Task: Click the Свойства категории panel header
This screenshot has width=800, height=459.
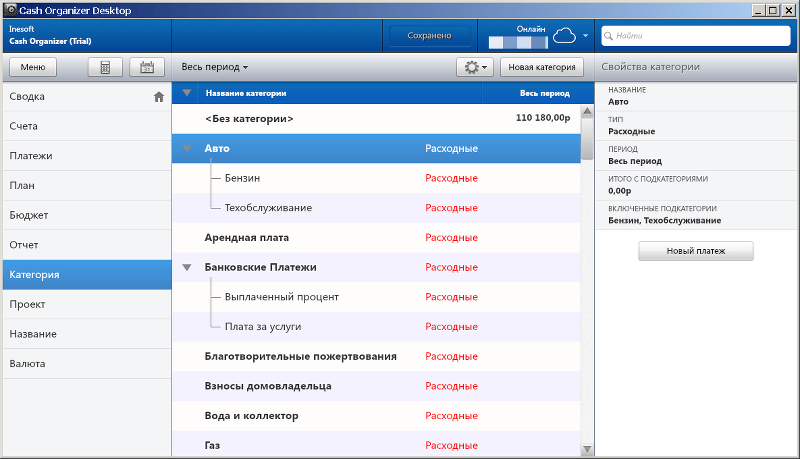Action: (650, 67)
